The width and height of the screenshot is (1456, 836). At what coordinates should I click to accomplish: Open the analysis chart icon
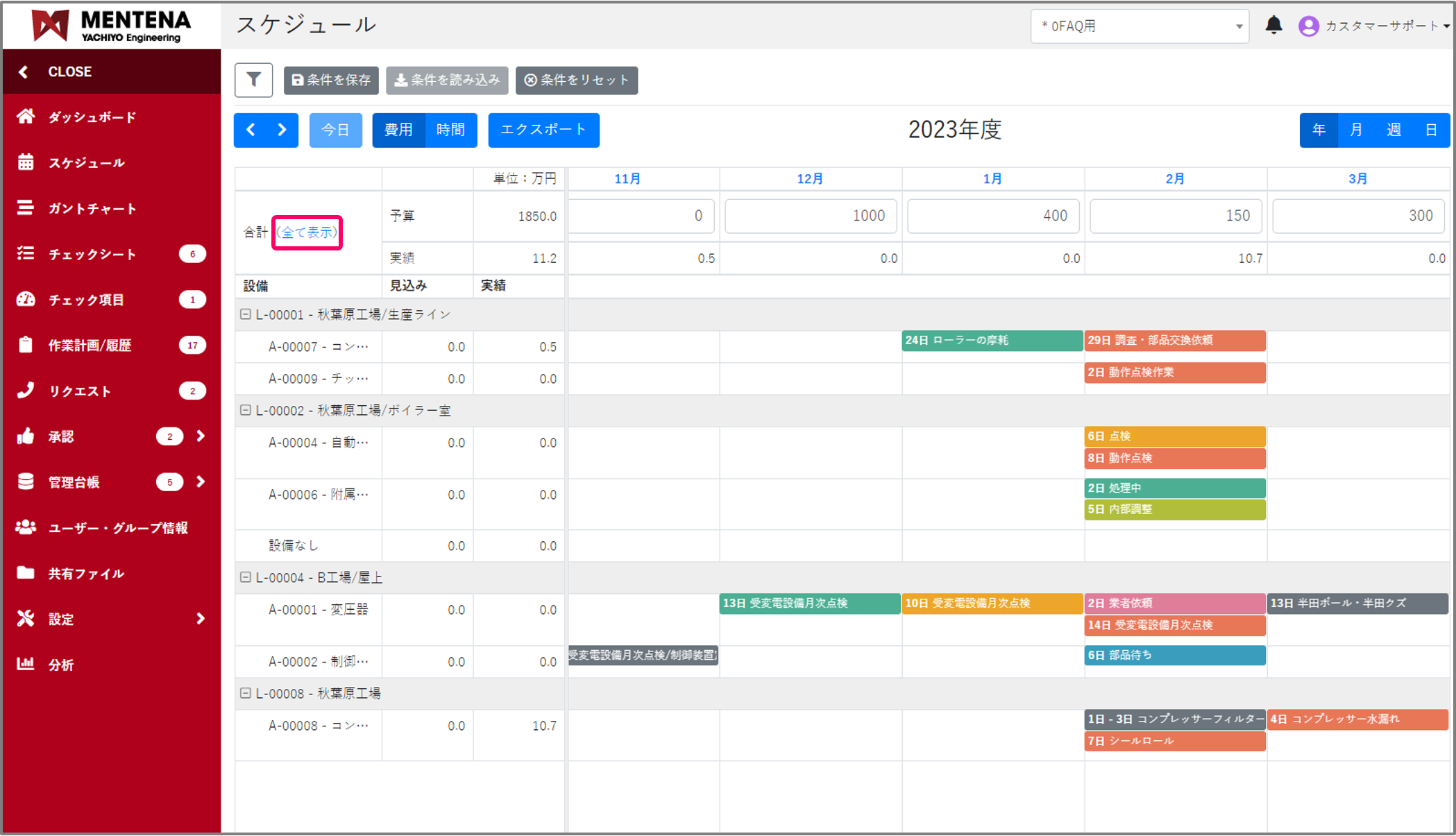[26, 664]
